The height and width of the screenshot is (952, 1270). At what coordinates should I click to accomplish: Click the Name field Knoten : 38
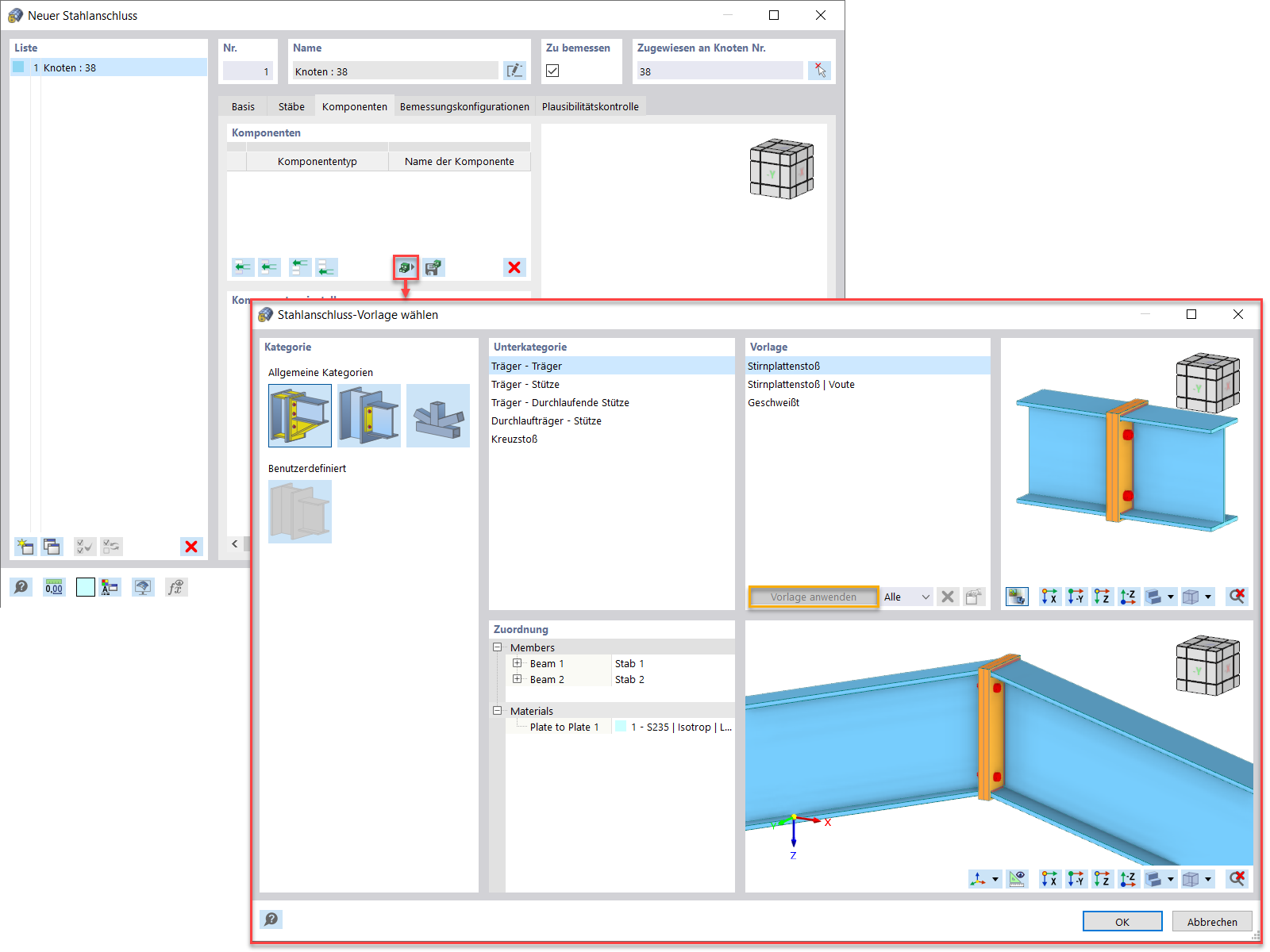pos(394,71)
